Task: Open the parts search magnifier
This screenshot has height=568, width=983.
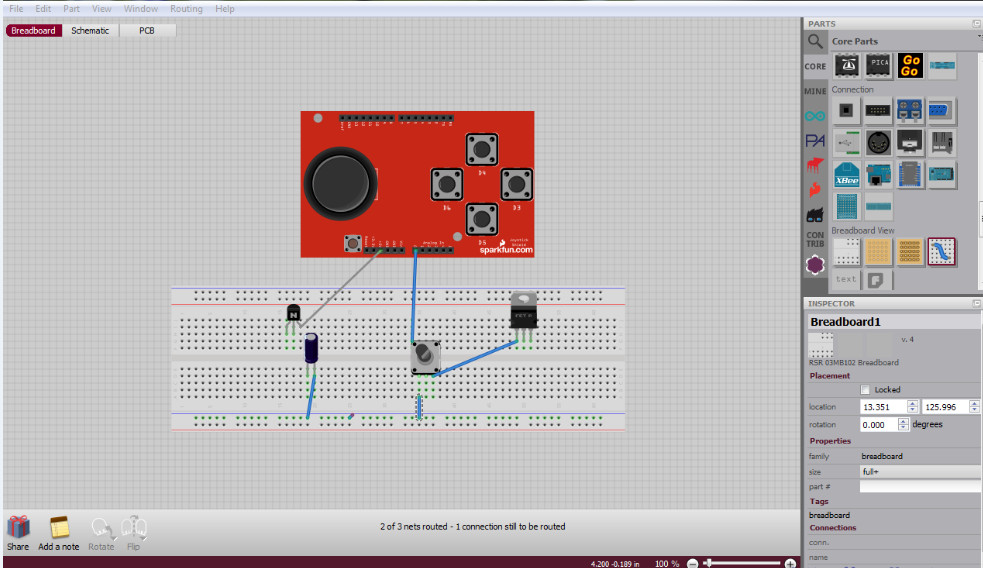Action: (x=816, y=41)
